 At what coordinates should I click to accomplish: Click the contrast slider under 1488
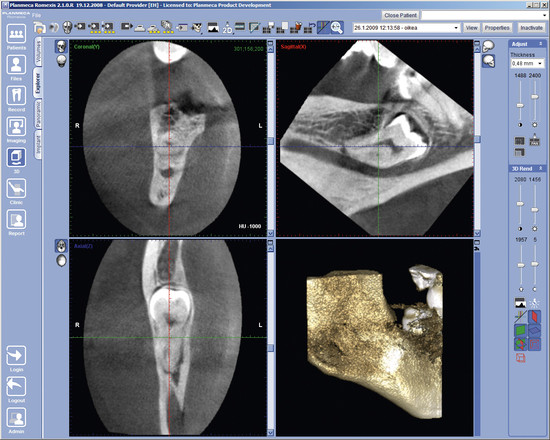tap(520, 105)
